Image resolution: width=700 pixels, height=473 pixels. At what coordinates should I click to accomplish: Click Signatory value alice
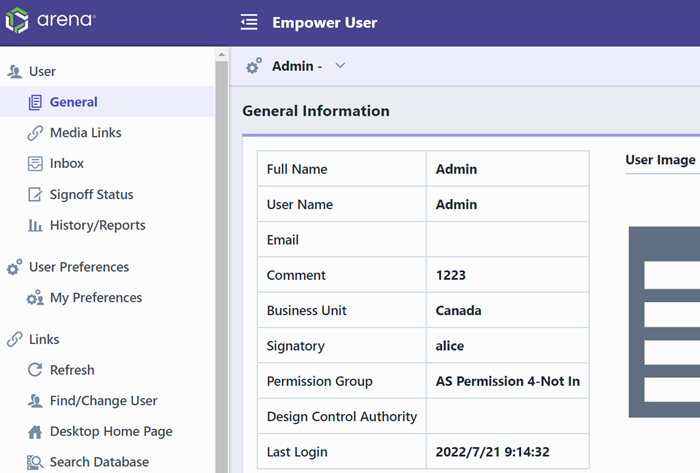click(450, 346)
